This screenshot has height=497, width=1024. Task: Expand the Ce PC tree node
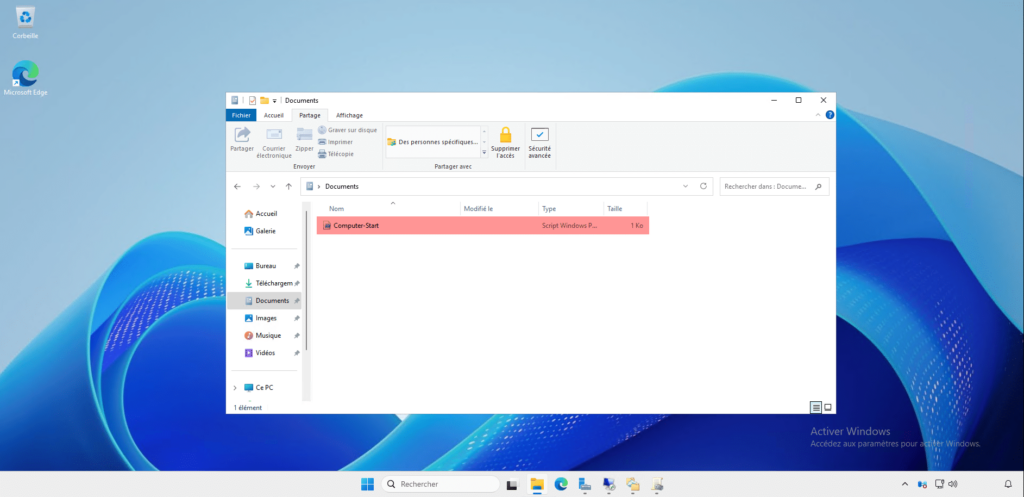[235, 388]
